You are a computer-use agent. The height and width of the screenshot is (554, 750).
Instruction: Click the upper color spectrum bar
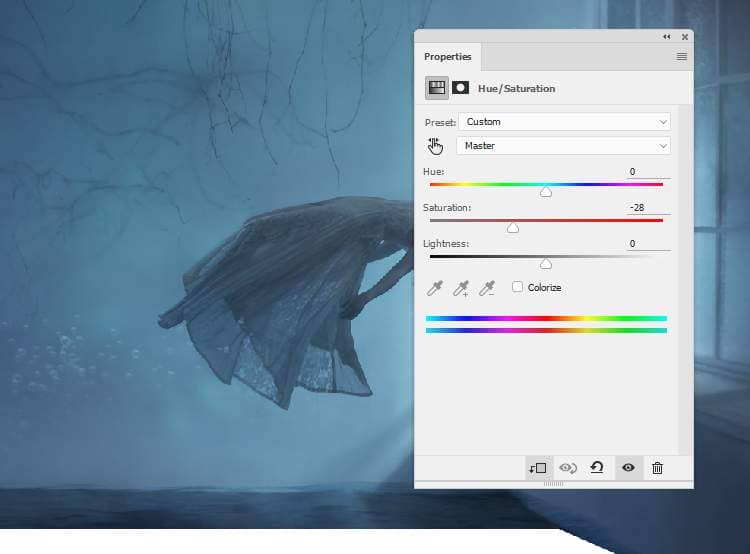click(546, 318)
